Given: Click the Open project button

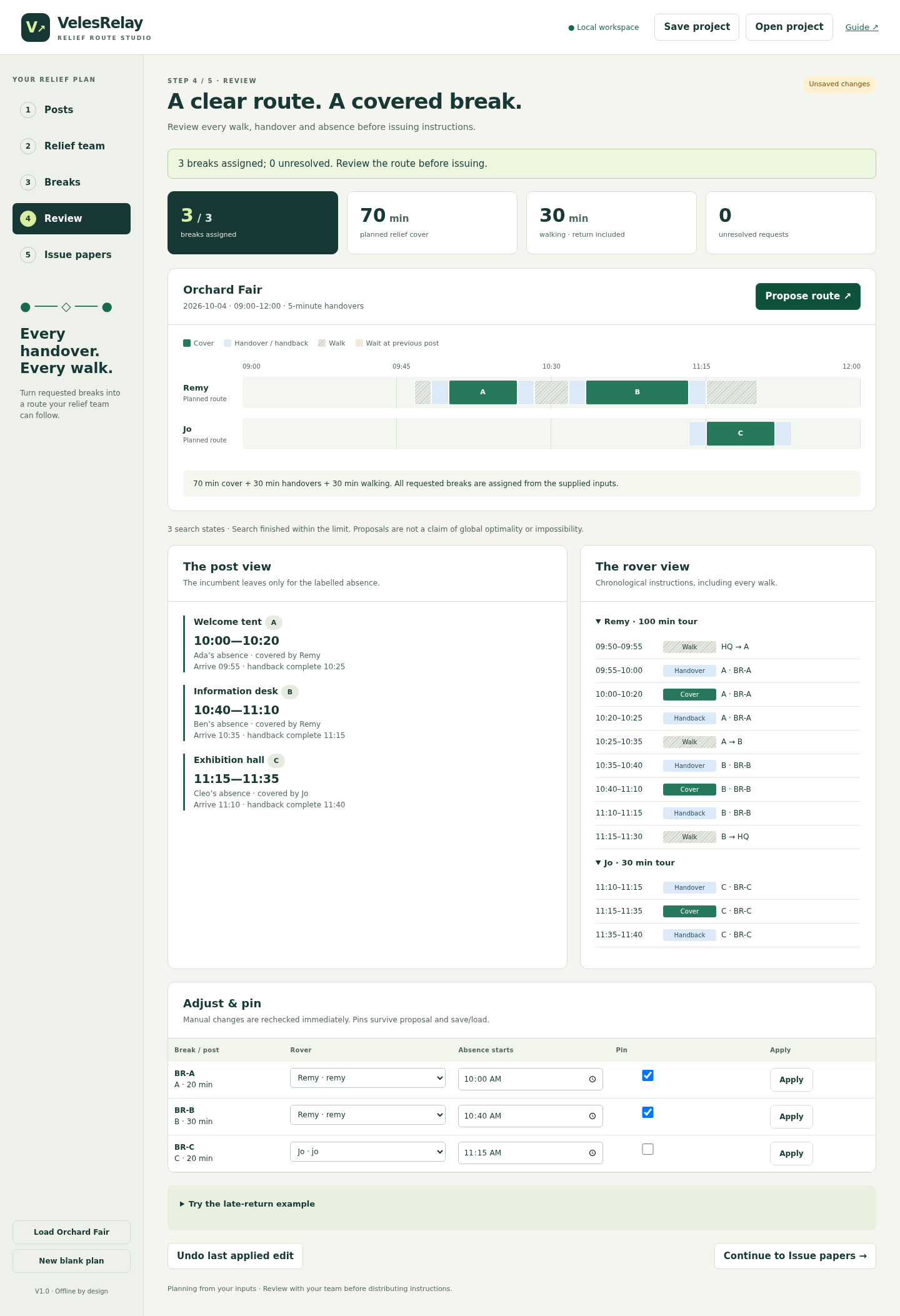Looking at the screenshot, I should (x=789, y=27).
